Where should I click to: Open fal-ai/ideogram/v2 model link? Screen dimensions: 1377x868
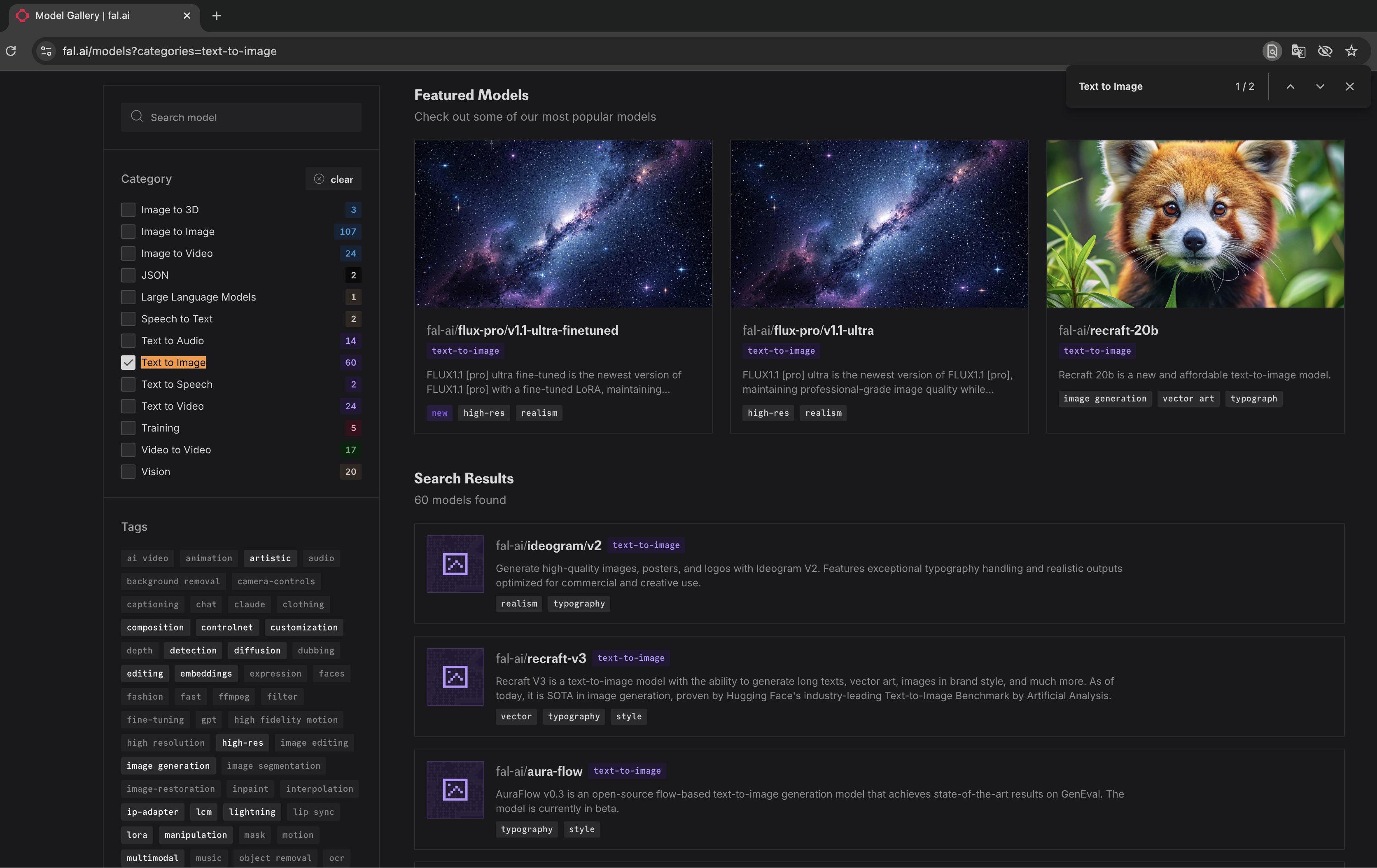point(548,546)
